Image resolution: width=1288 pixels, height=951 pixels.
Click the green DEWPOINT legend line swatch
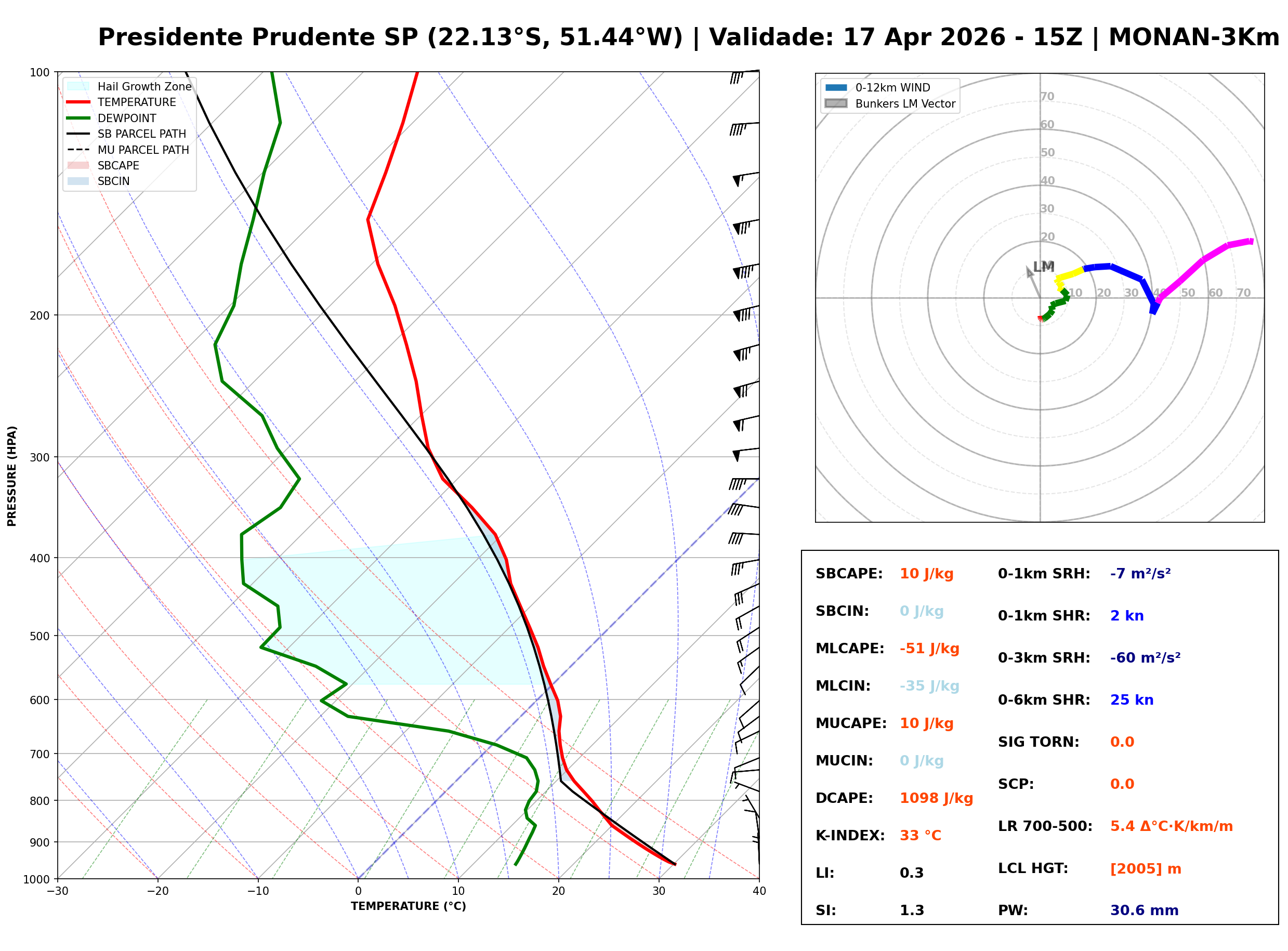point(78,118)
